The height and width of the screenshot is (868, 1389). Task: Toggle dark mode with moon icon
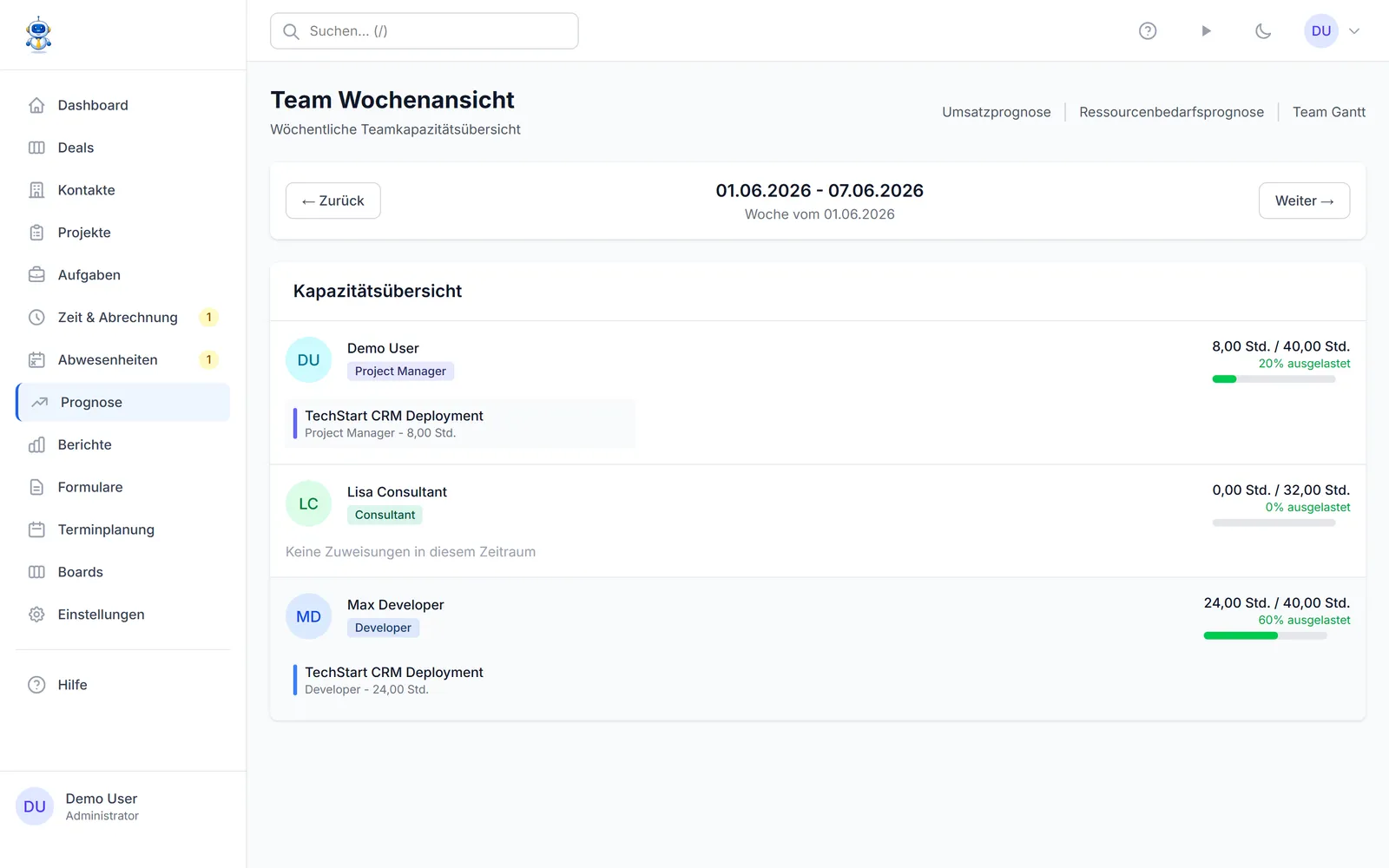coord(1263,31)
